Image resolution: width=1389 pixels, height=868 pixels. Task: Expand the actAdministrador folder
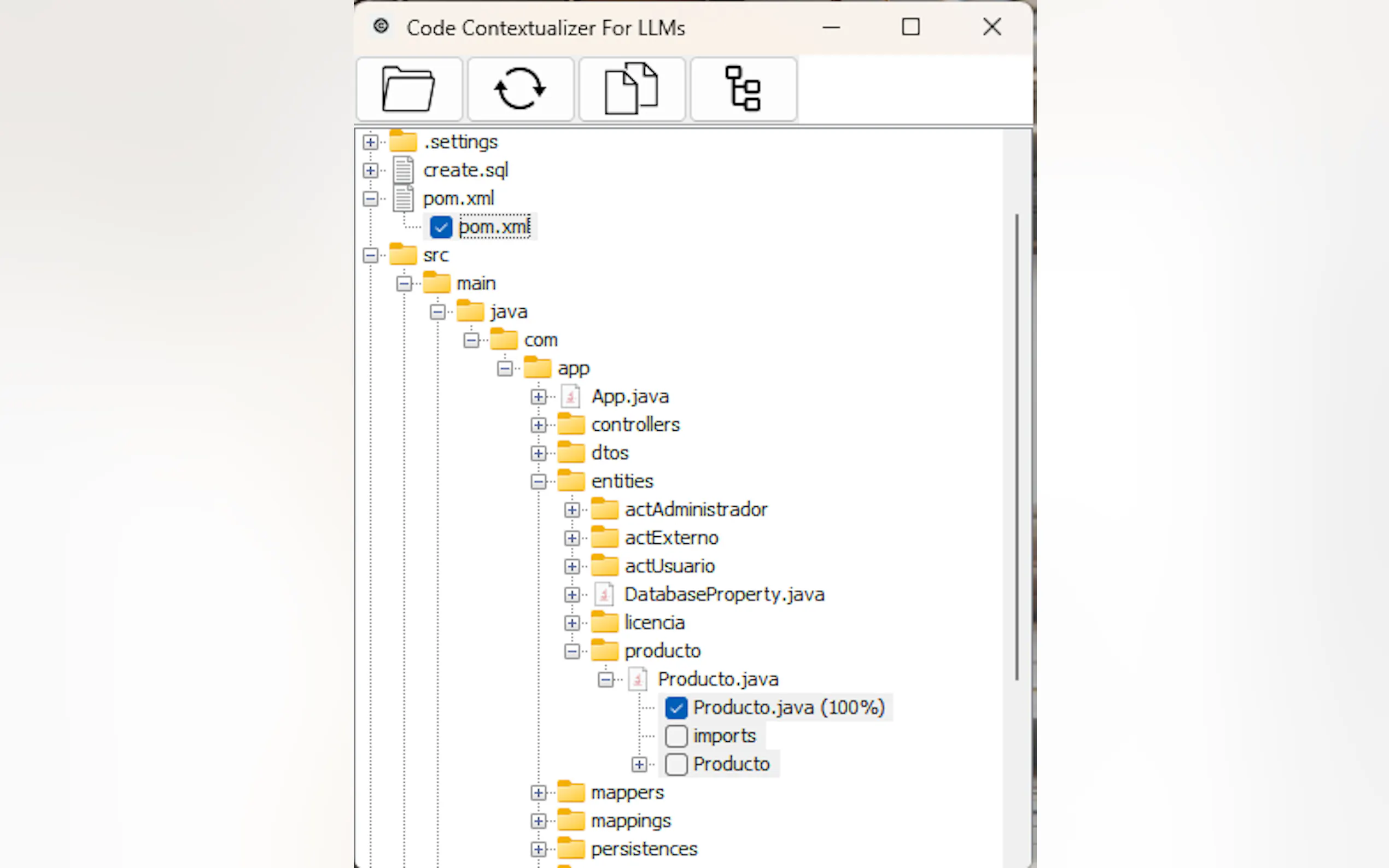coord(571,510)
